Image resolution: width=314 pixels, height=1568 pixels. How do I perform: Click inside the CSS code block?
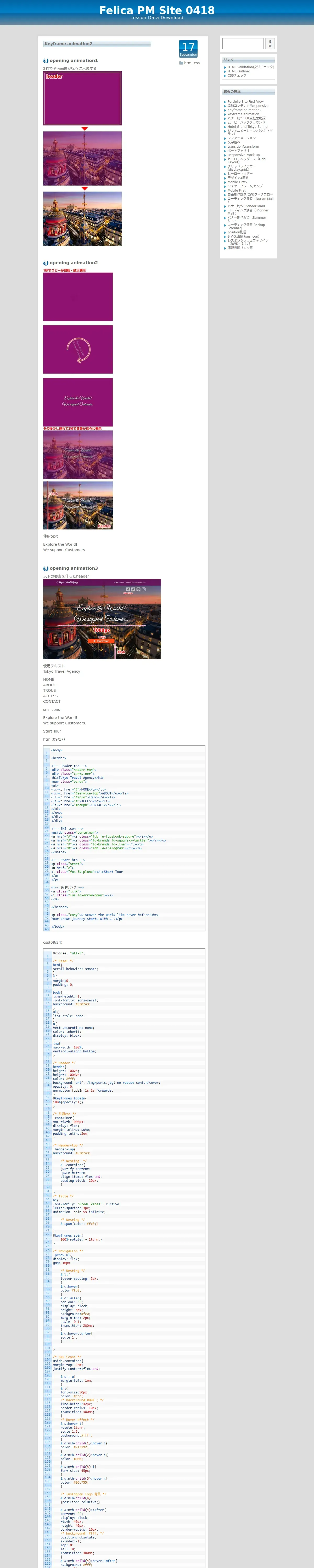[x=124, y=1258]
